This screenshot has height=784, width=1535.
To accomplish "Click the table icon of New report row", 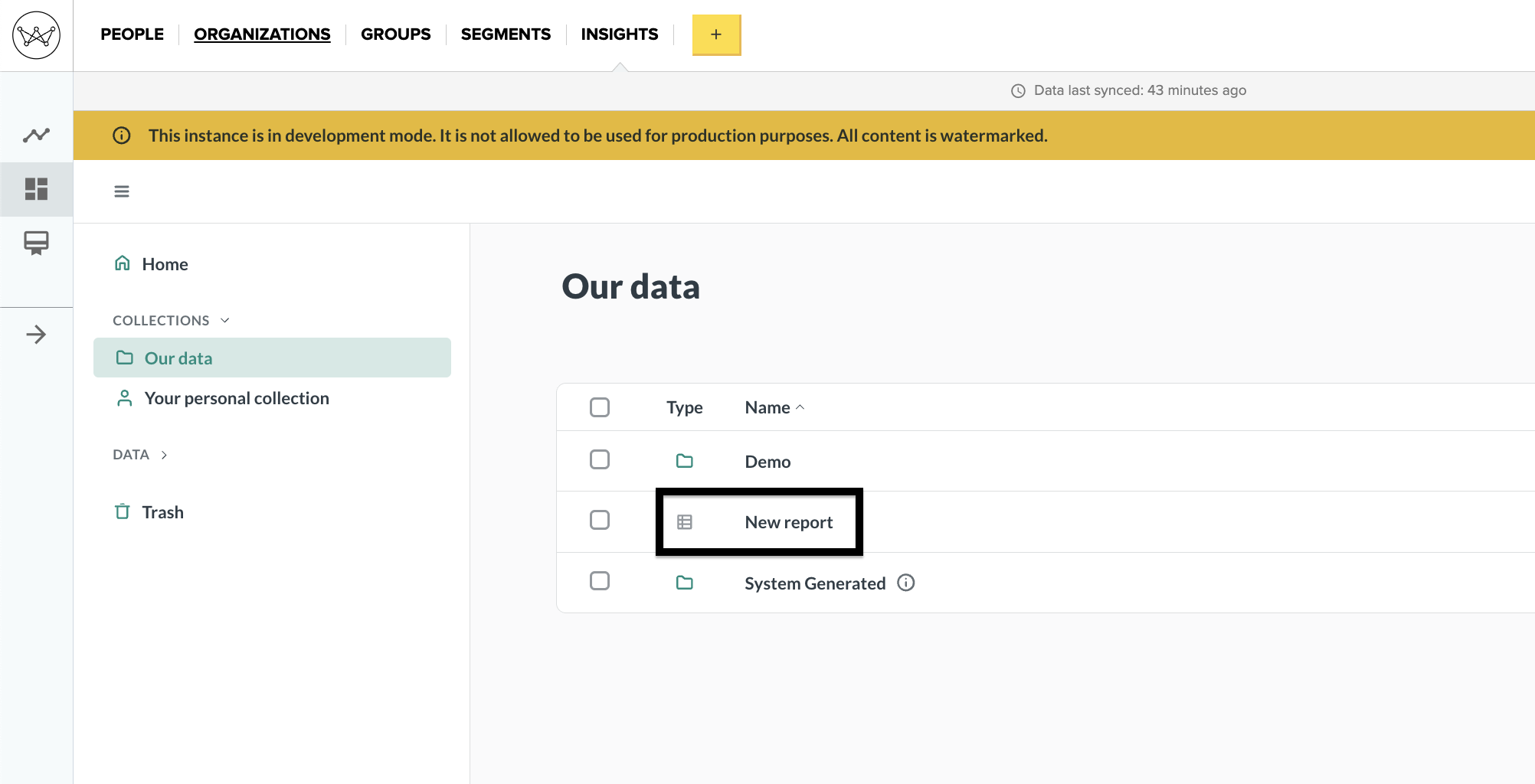I will 685,522.
